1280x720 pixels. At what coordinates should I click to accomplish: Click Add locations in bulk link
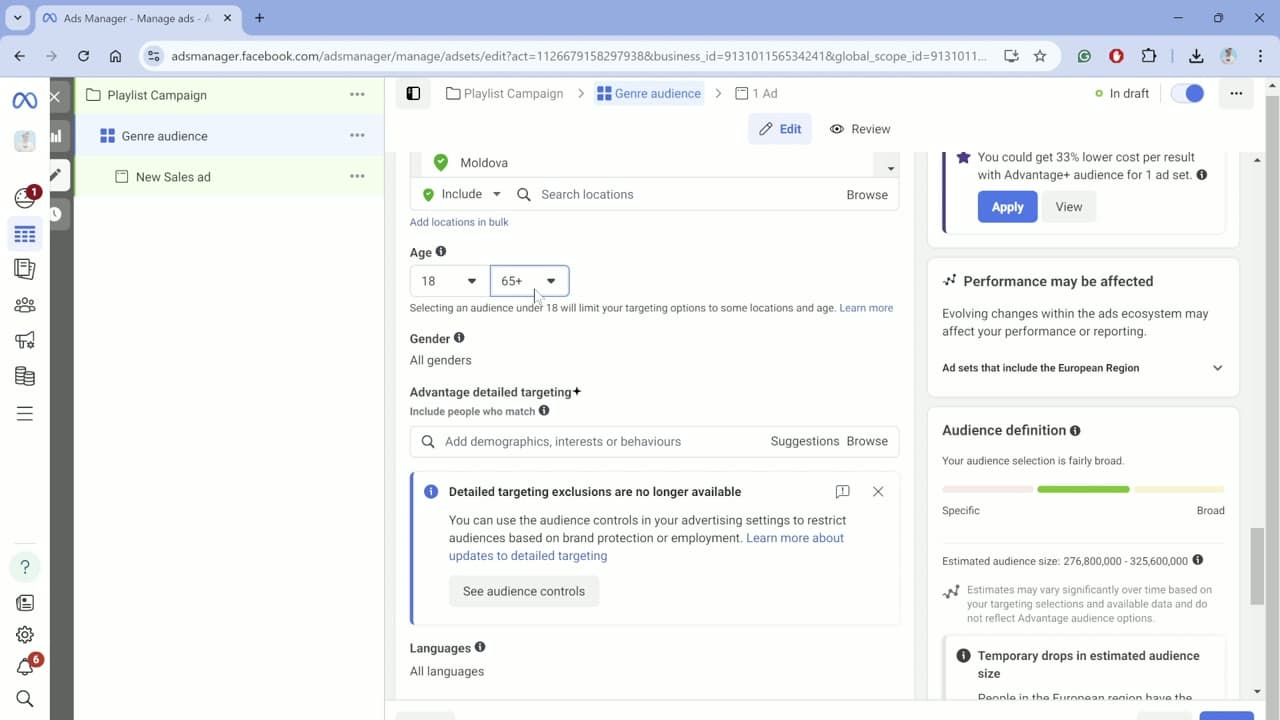(x=459, y=222)
